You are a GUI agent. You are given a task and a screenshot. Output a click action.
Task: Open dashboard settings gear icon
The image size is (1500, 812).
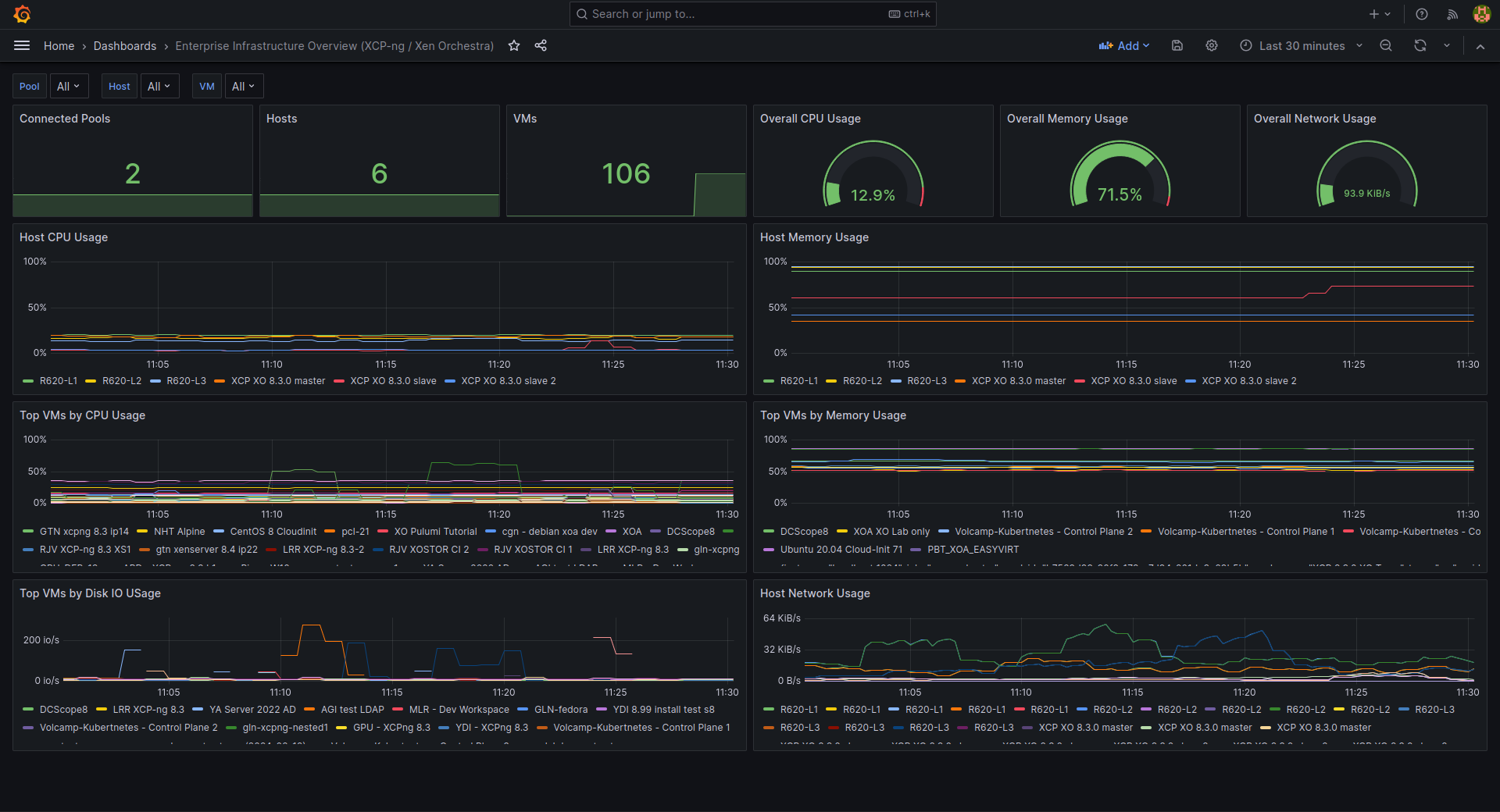1212,46
